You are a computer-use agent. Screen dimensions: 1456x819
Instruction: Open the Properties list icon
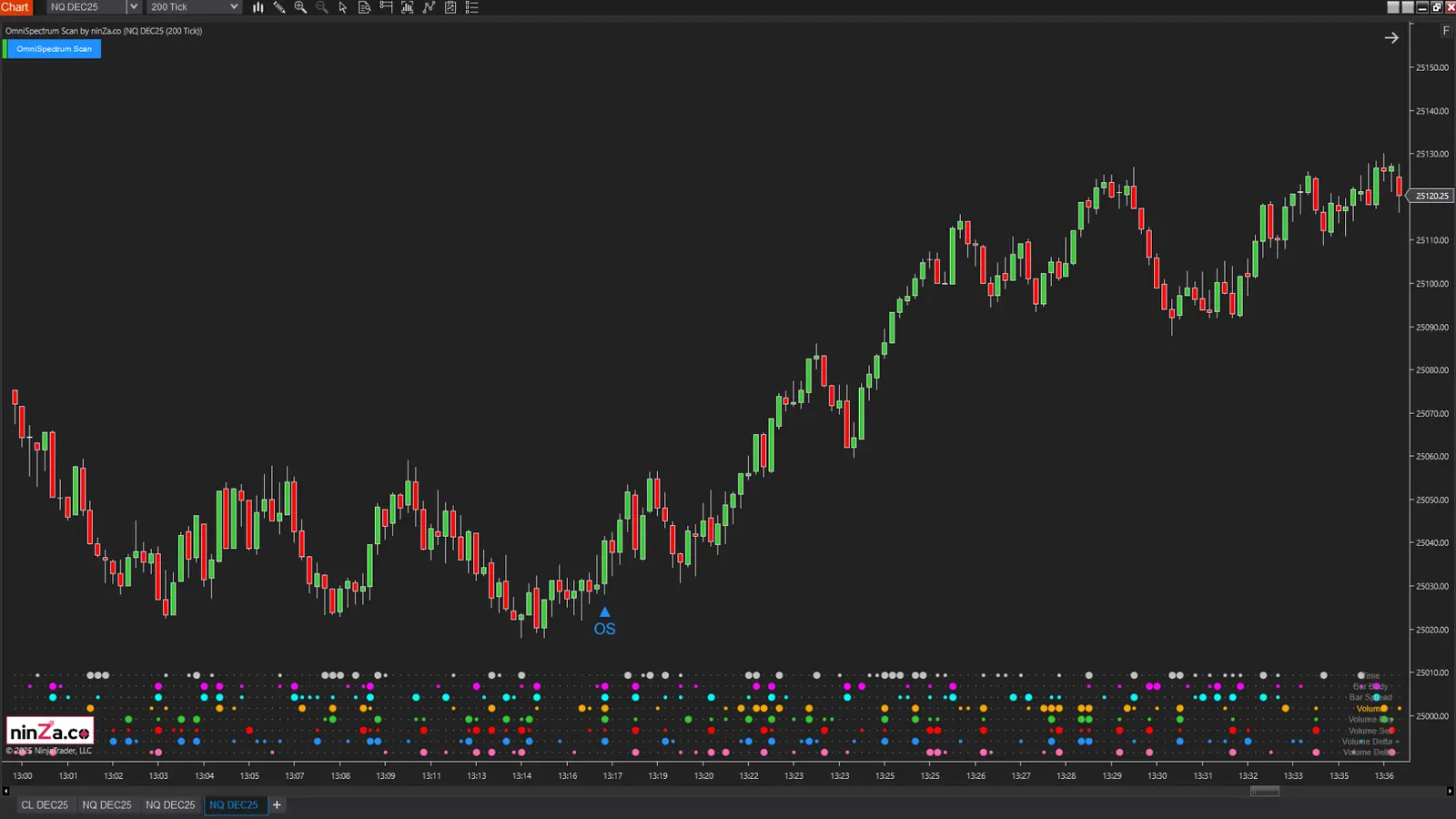click(x=471, y=7)
